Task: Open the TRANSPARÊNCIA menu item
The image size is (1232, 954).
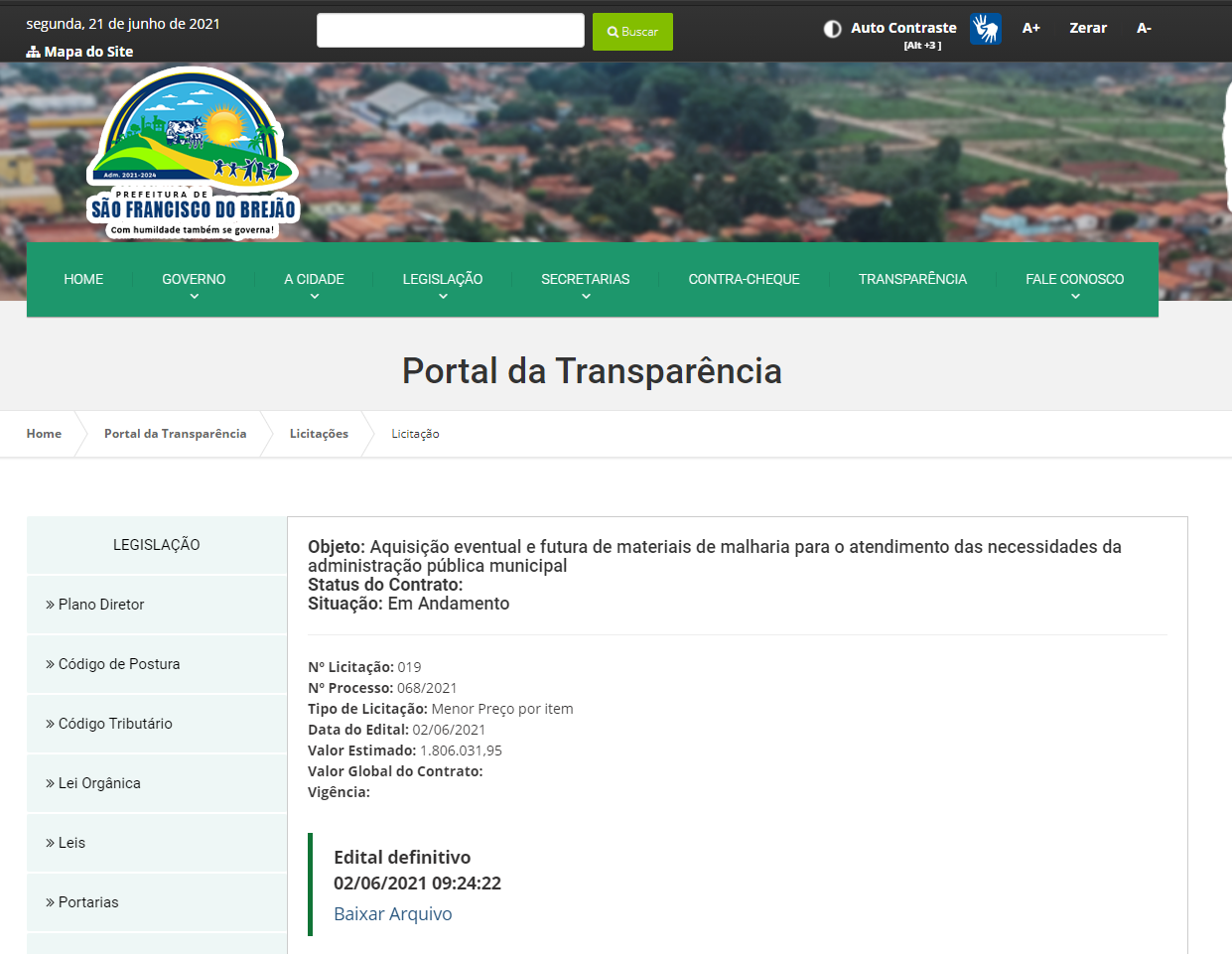Action: coord(912,279)
